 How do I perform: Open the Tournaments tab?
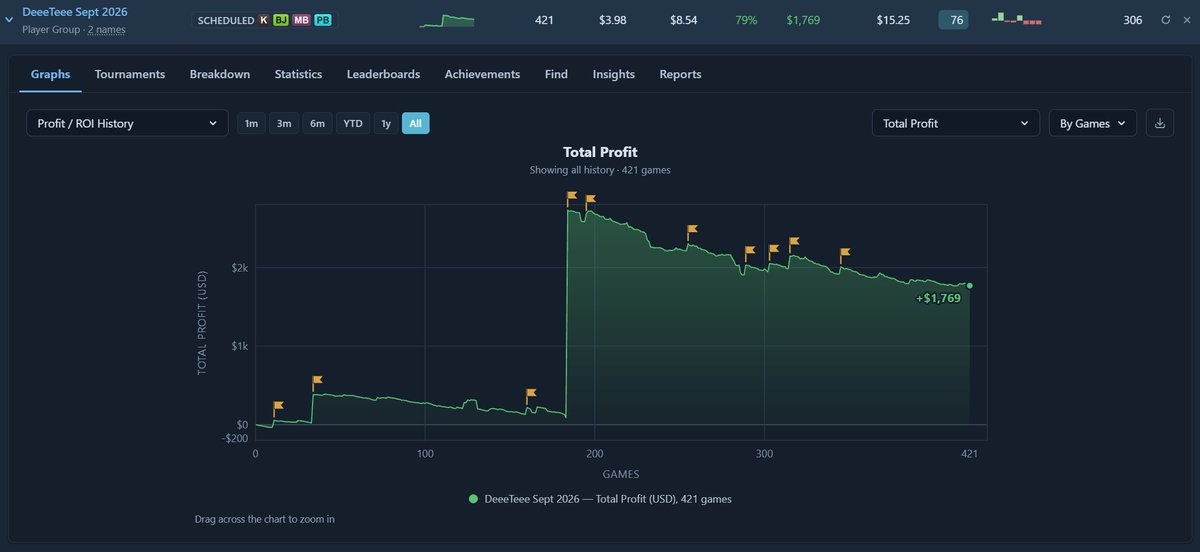(x=130, y=74)
